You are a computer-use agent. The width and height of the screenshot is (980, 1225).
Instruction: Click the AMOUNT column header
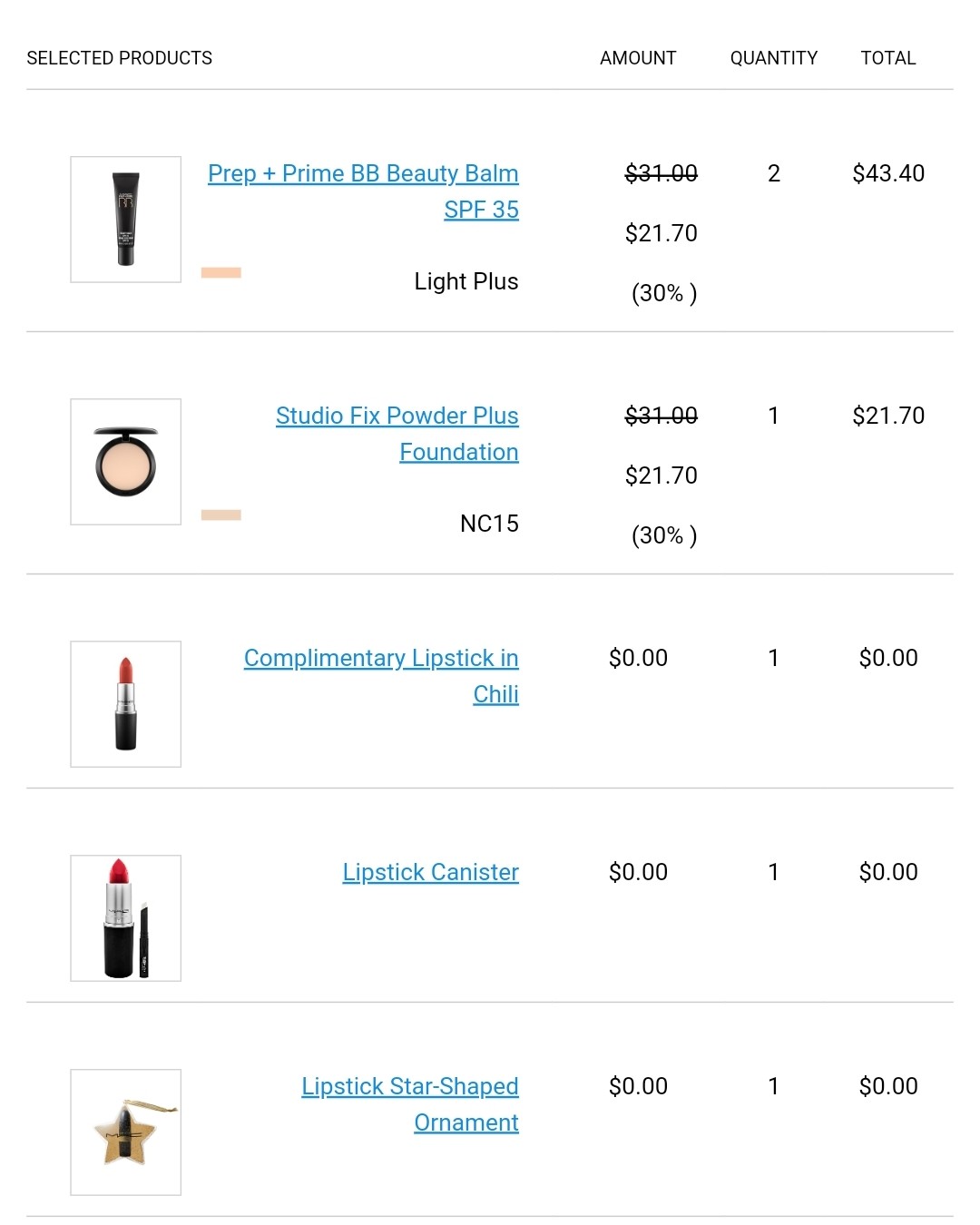[638, 58]
